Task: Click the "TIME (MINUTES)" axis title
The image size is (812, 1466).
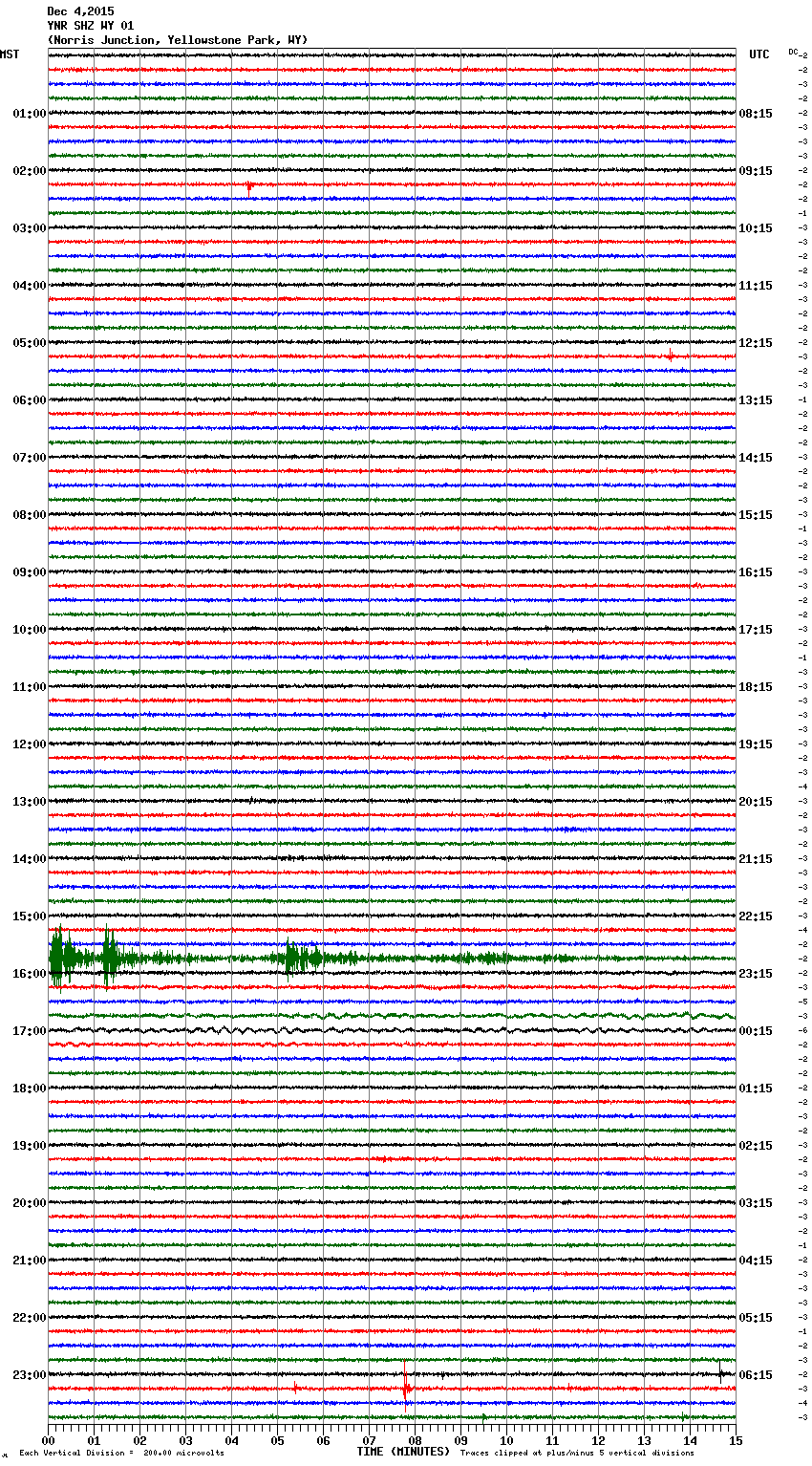Action: coord(403,1452)
